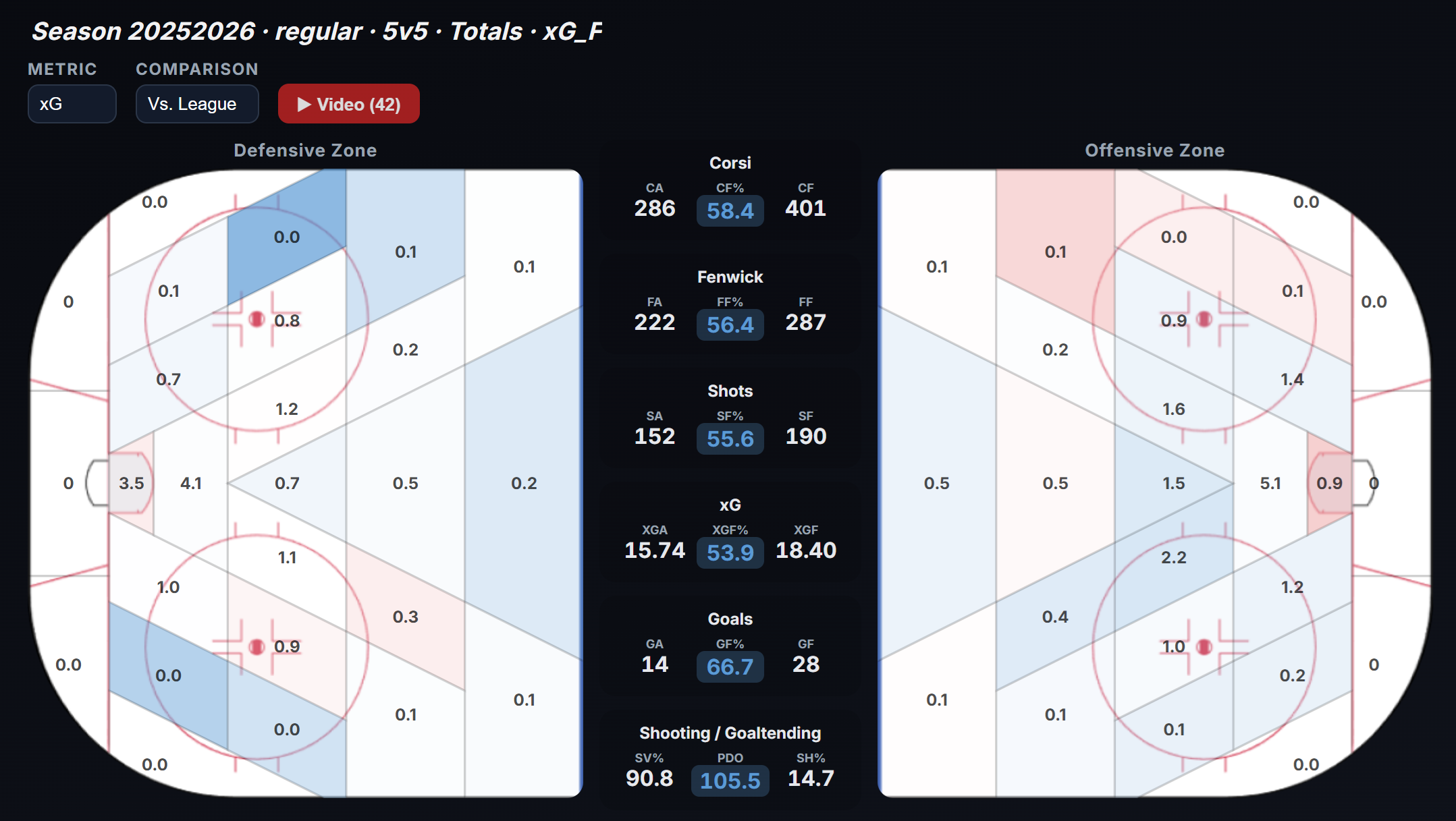1456x821 pixels.
Task: Click defensive zone pink cell 0.3
Action: click(406, 617)
